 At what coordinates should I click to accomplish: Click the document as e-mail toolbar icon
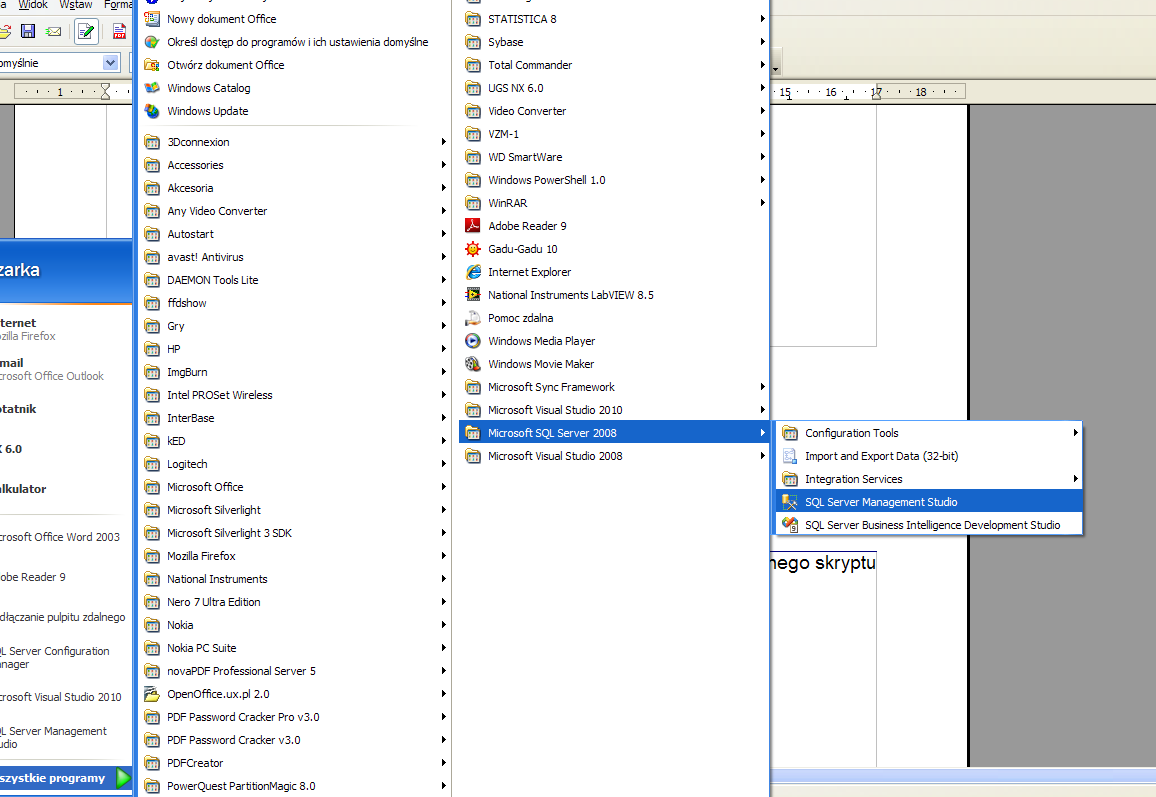(x=53, y=31)
